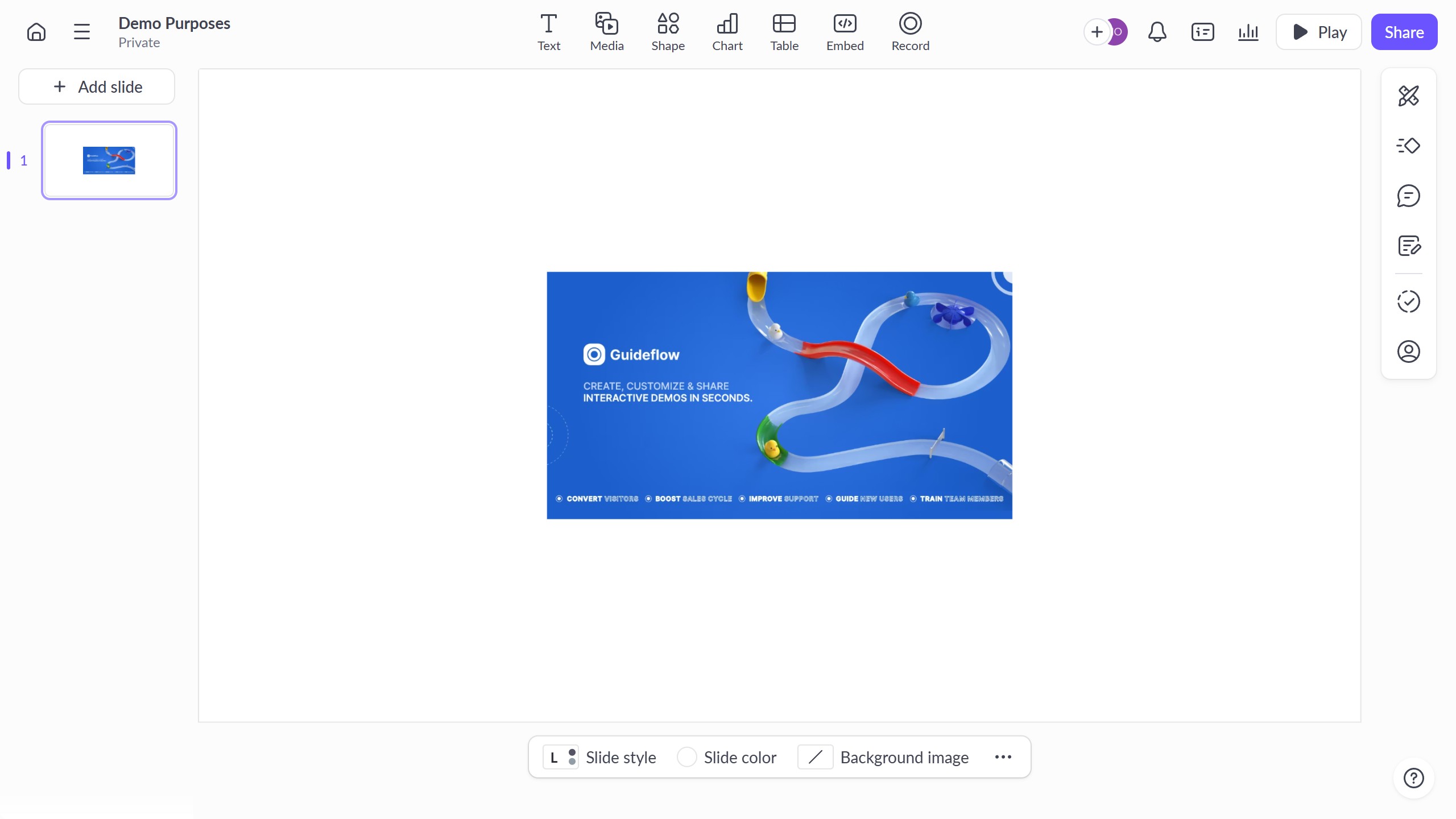Open notifications bell
This screenshot has width=1456, height=819.
point(1157,32)
